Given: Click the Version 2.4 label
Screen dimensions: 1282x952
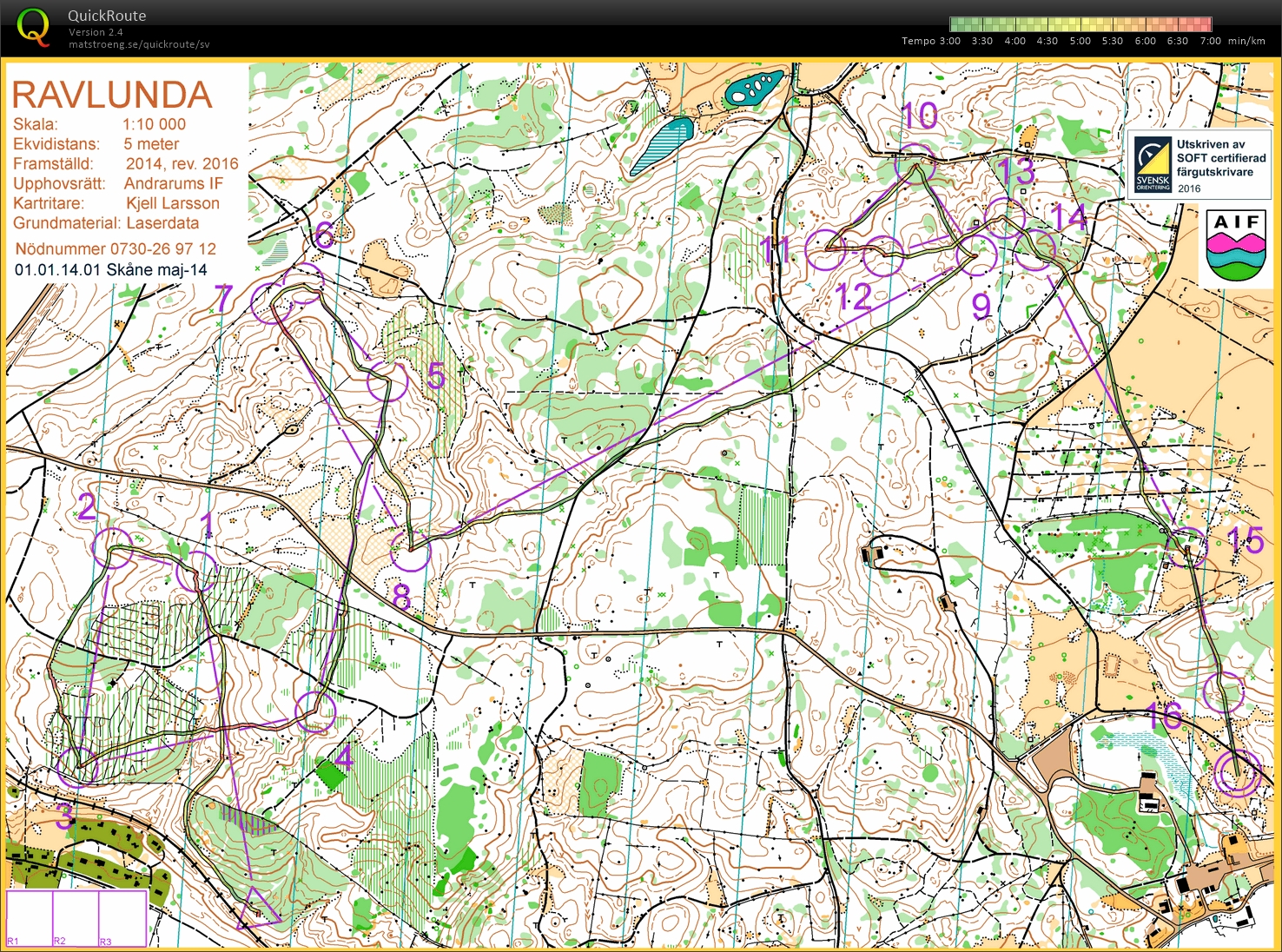Looking at the screenshot, I should (x=96, y=32).
